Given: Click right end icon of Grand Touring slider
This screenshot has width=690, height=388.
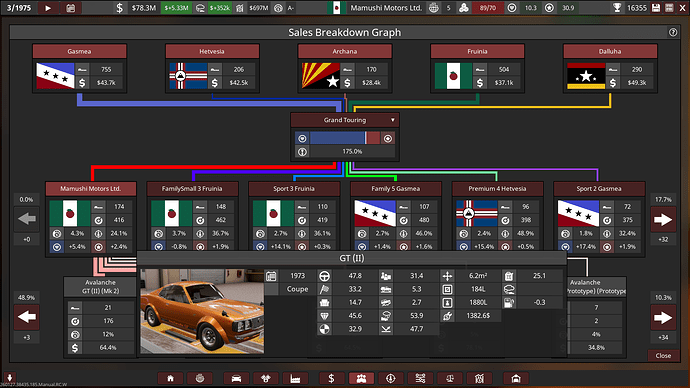Looking at the screenshot, I should pyautogui.click(x=388, y=139).
